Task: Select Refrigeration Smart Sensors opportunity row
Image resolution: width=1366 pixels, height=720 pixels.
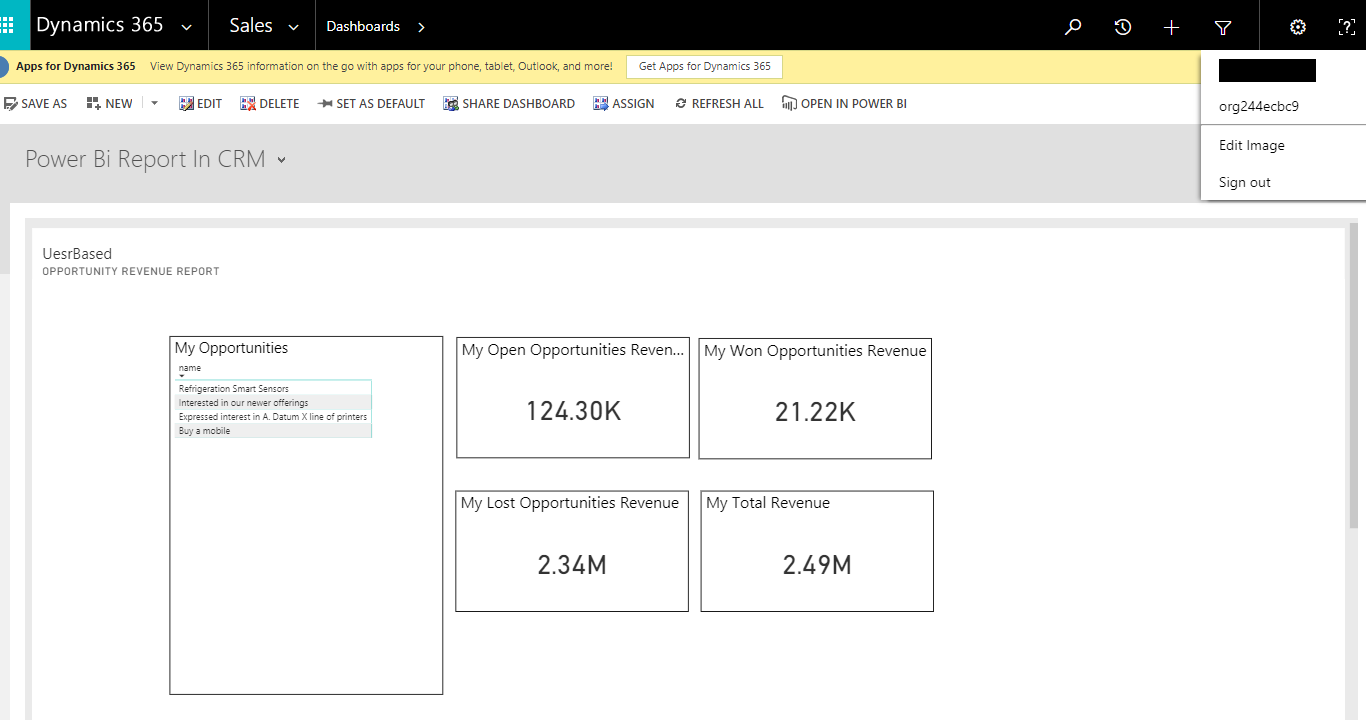Action: click(273, 388)
